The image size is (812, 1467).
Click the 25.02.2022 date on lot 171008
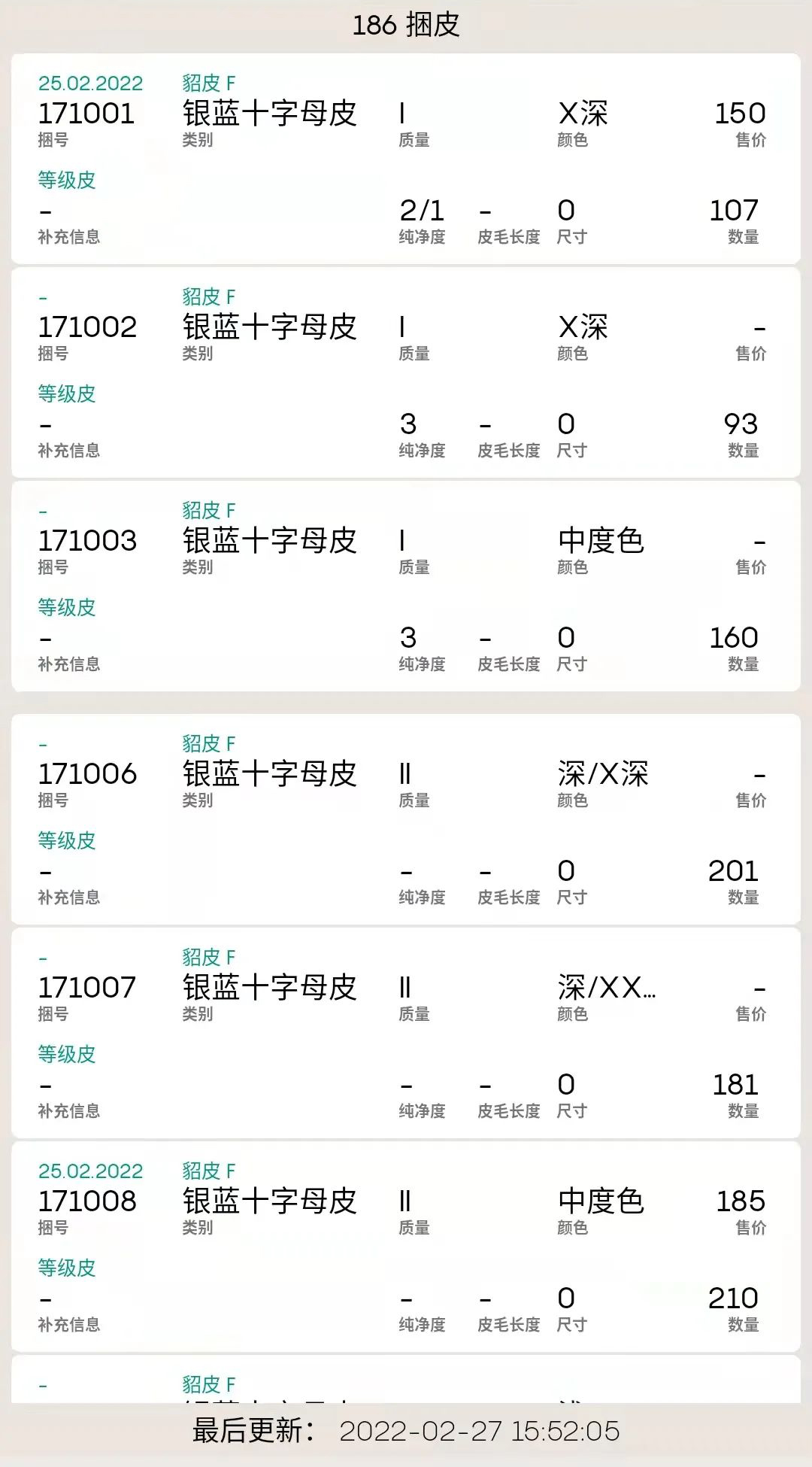tap(90, 1171)
